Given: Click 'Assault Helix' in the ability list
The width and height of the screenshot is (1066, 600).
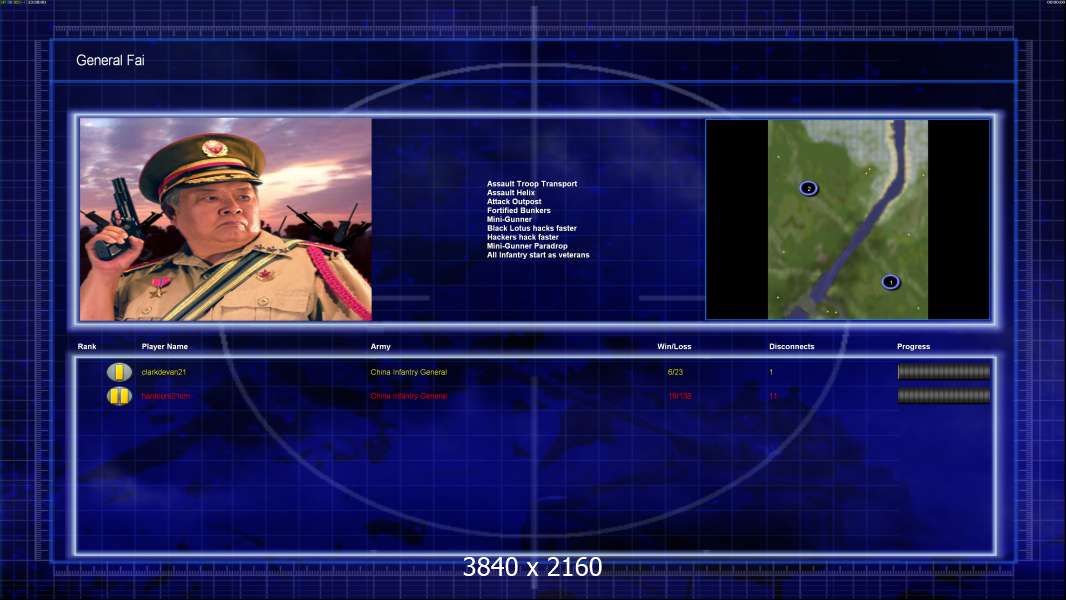Looking at the screenshot, I should (x=511, y=192).
